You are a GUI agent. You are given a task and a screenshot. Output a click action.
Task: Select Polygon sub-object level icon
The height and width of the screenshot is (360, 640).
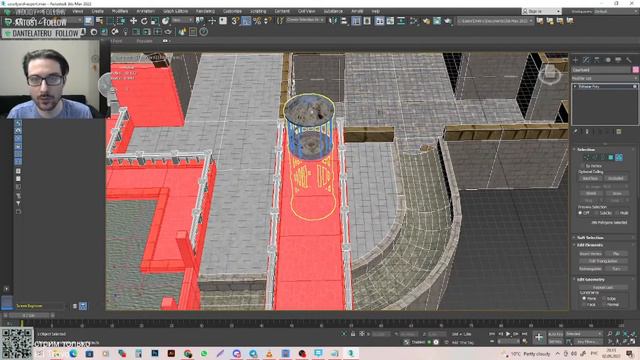click(x=611, y=157)
